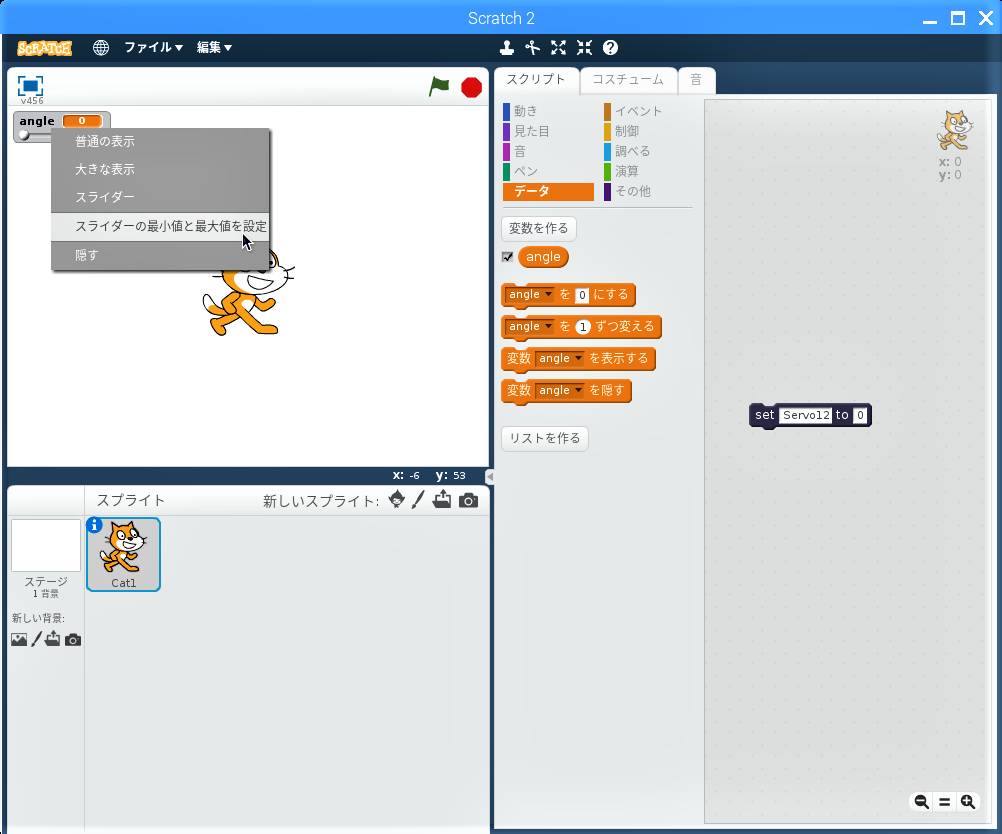Open variable dropdown in 'にする' block
The image size is (1002, 834).
530,294
